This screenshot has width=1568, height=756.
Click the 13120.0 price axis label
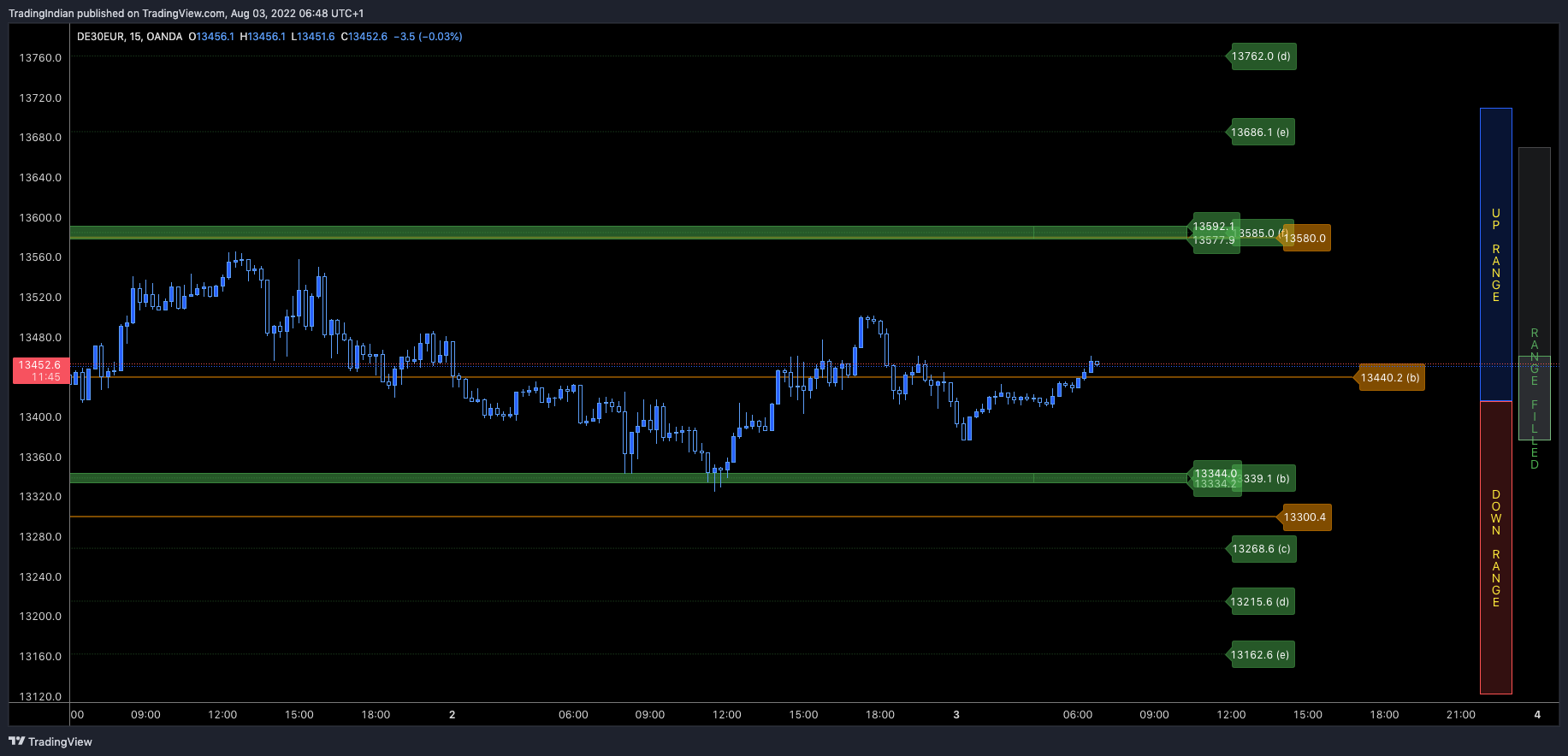tap(40, 696)
